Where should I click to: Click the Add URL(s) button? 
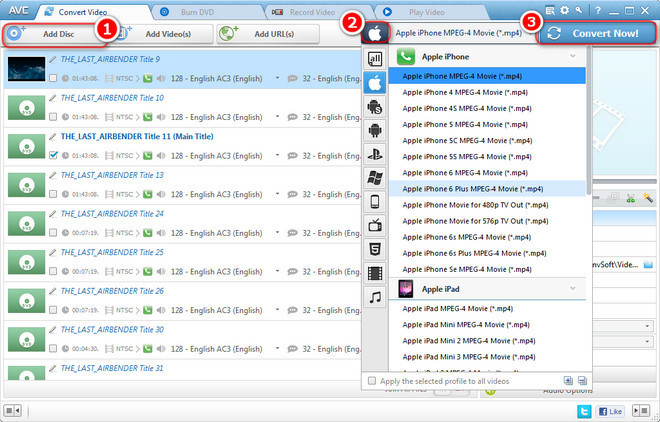tap(268, 34)
